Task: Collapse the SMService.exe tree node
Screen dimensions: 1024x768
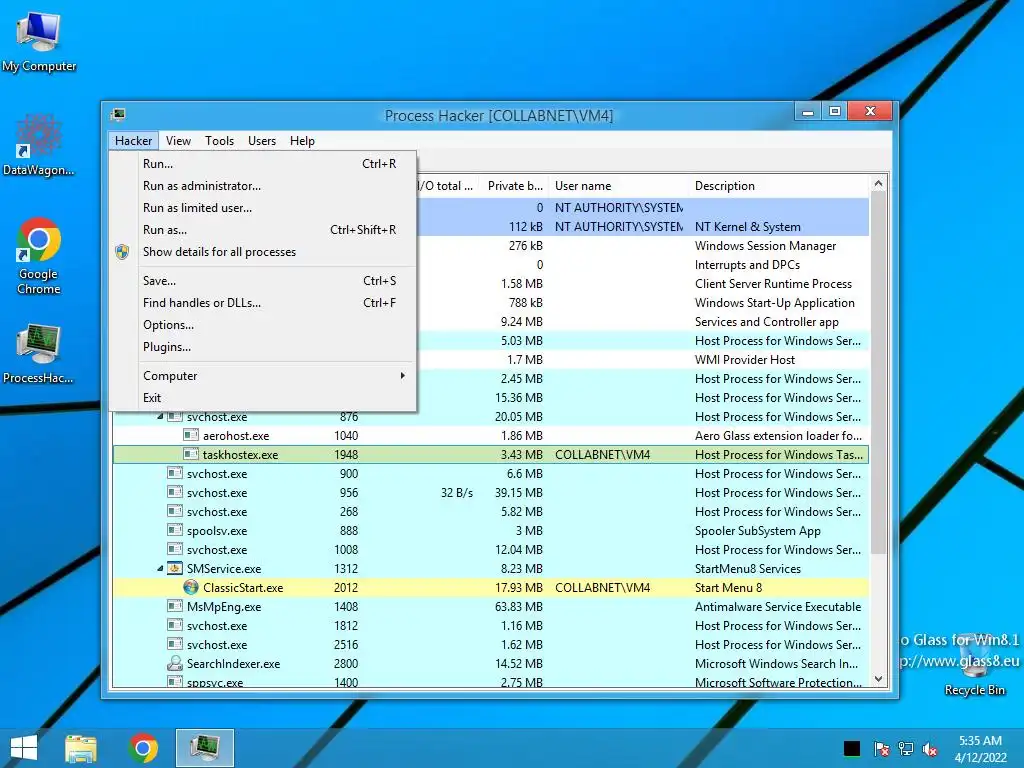Action: point(160,569)
